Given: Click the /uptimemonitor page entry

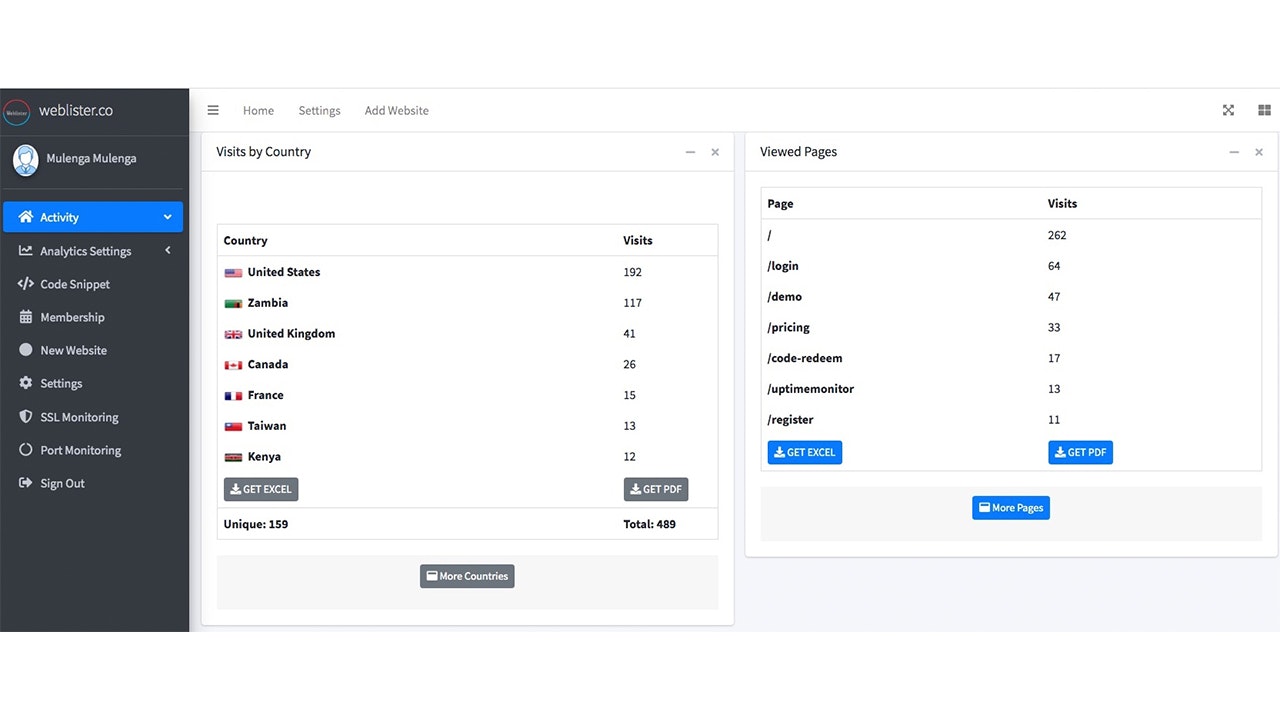Looking at the screenshot, I should tap(810, 389).
